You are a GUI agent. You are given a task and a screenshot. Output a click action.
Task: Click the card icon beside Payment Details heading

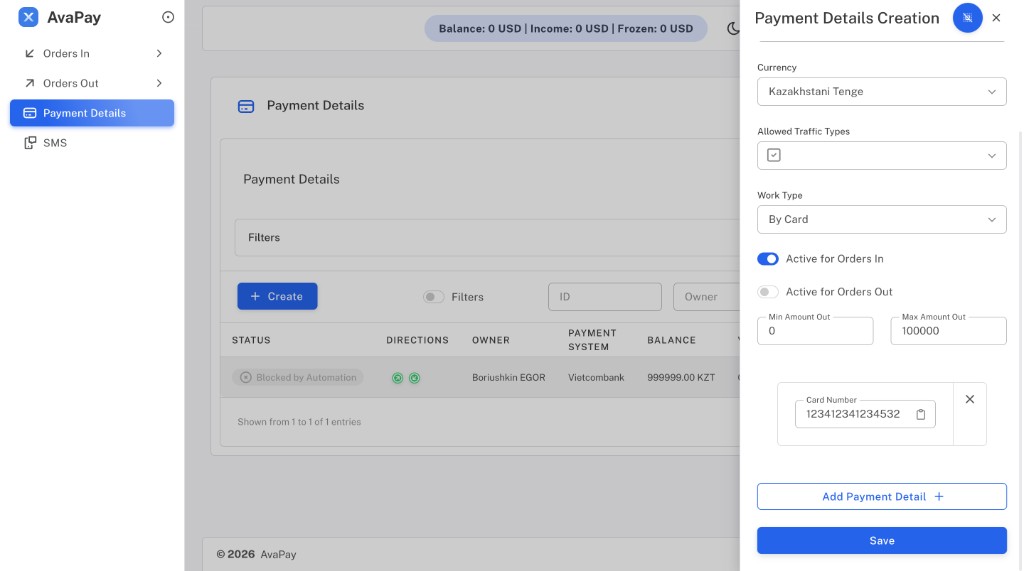tap(246, 106)
